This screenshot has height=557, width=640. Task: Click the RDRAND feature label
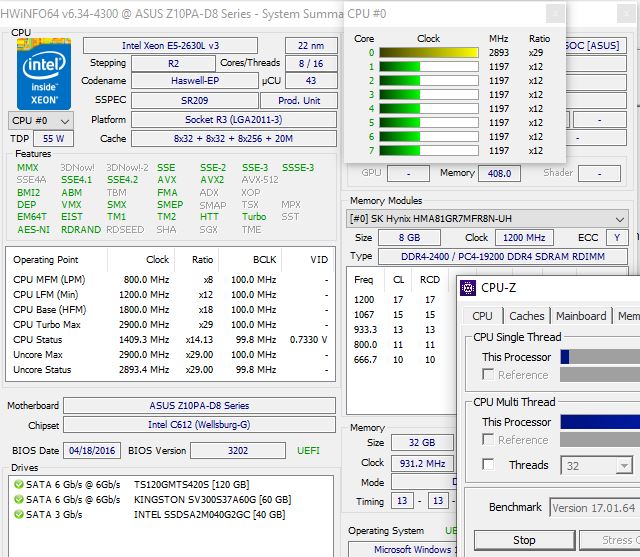click(x=81, y=230)
